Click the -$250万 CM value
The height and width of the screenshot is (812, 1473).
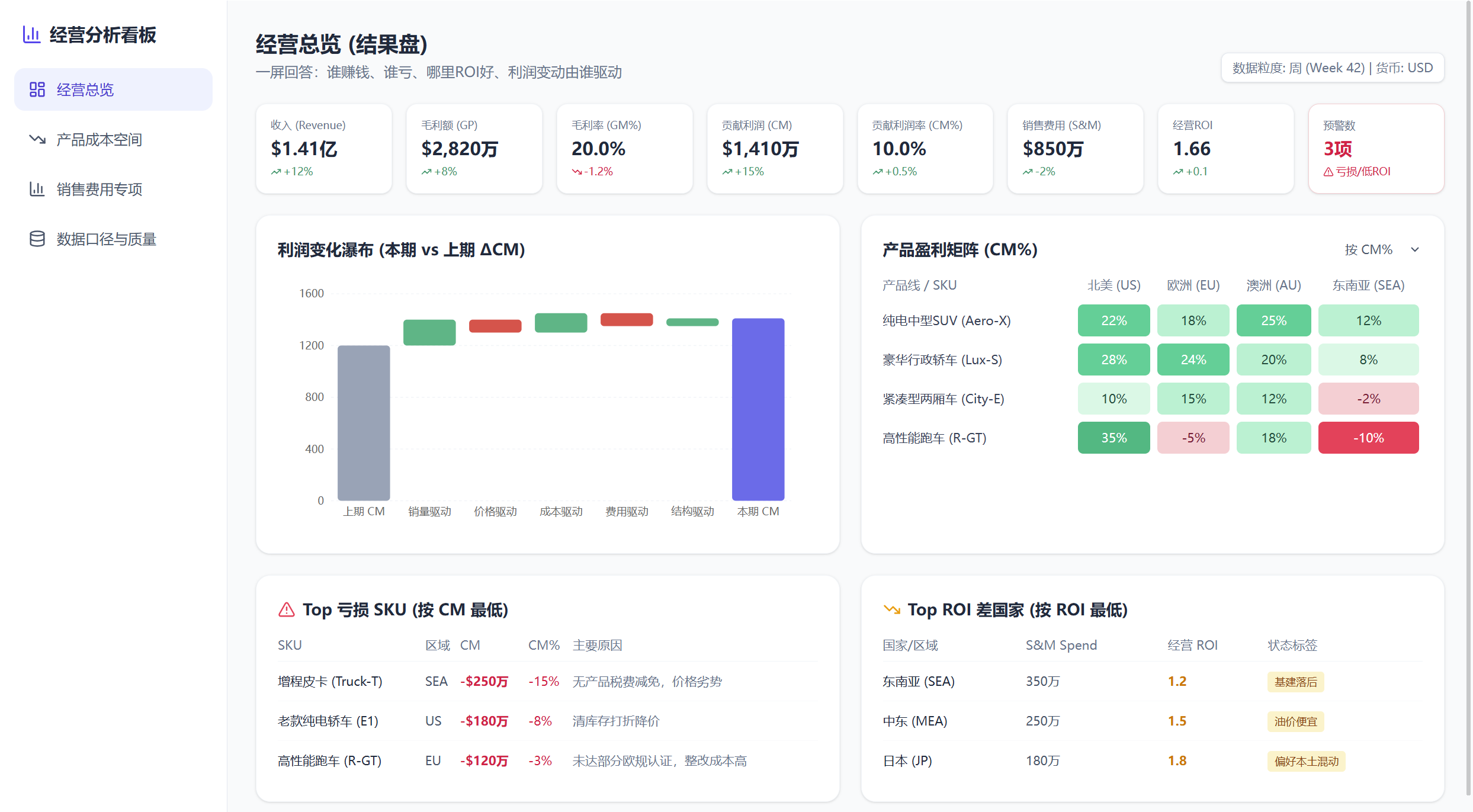click(484, 681)
